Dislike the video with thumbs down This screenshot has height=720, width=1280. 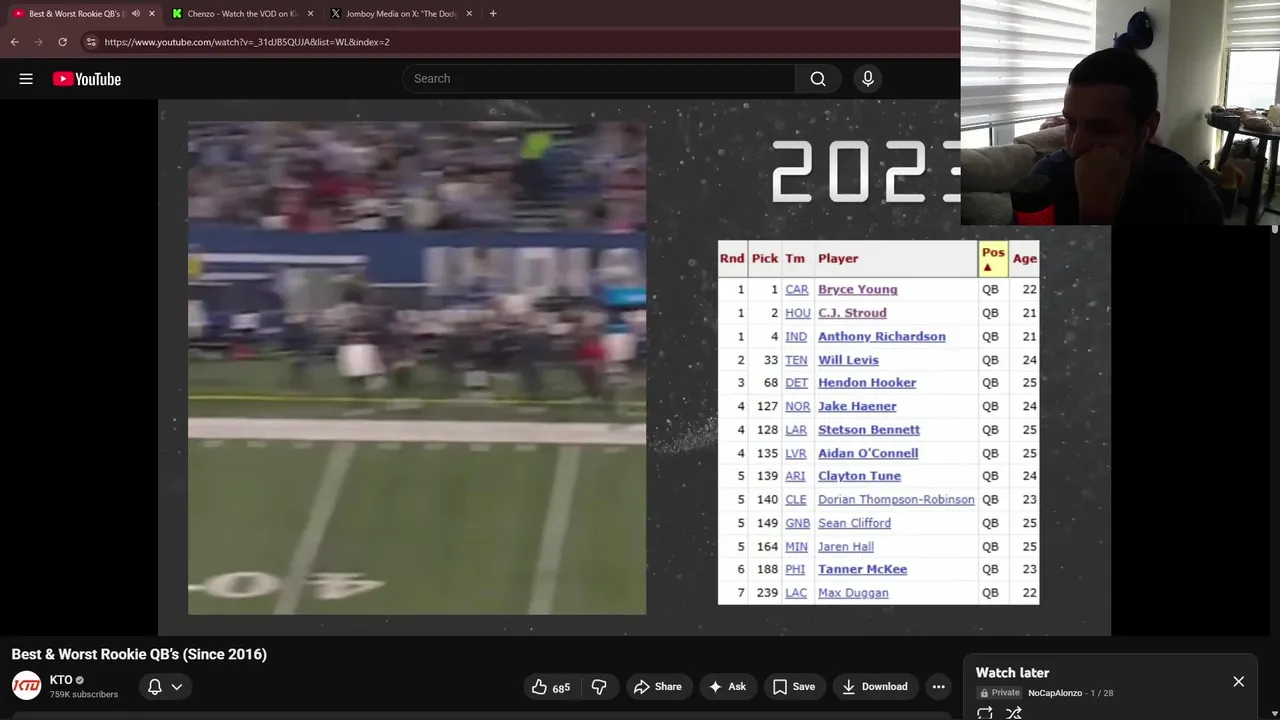599,687
